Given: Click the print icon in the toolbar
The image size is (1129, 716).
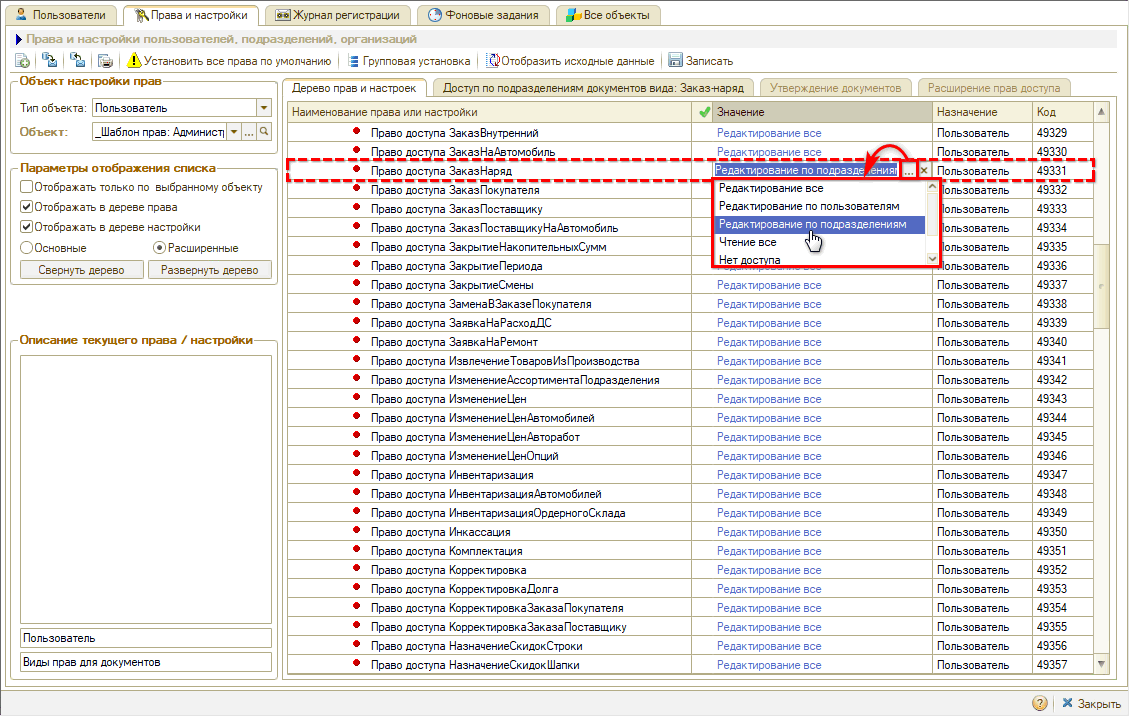Looking at the screenshot, I should pos(105,61).
